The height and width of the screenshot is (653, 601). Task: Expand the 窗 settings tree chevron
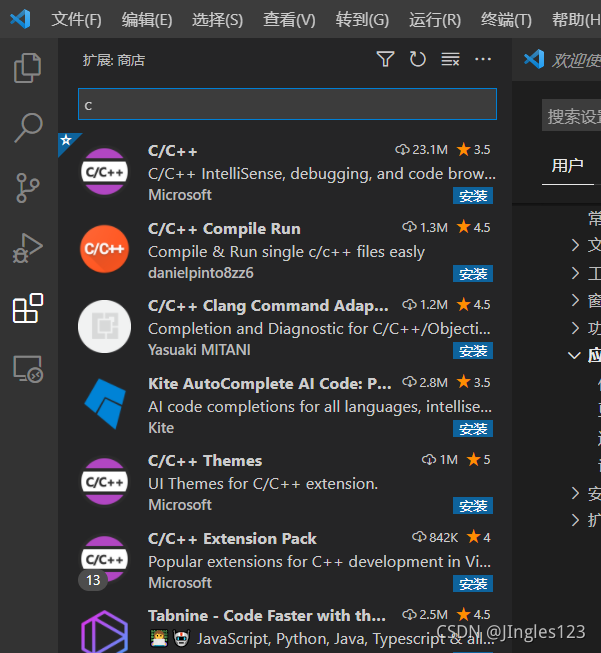click(575, 300)
